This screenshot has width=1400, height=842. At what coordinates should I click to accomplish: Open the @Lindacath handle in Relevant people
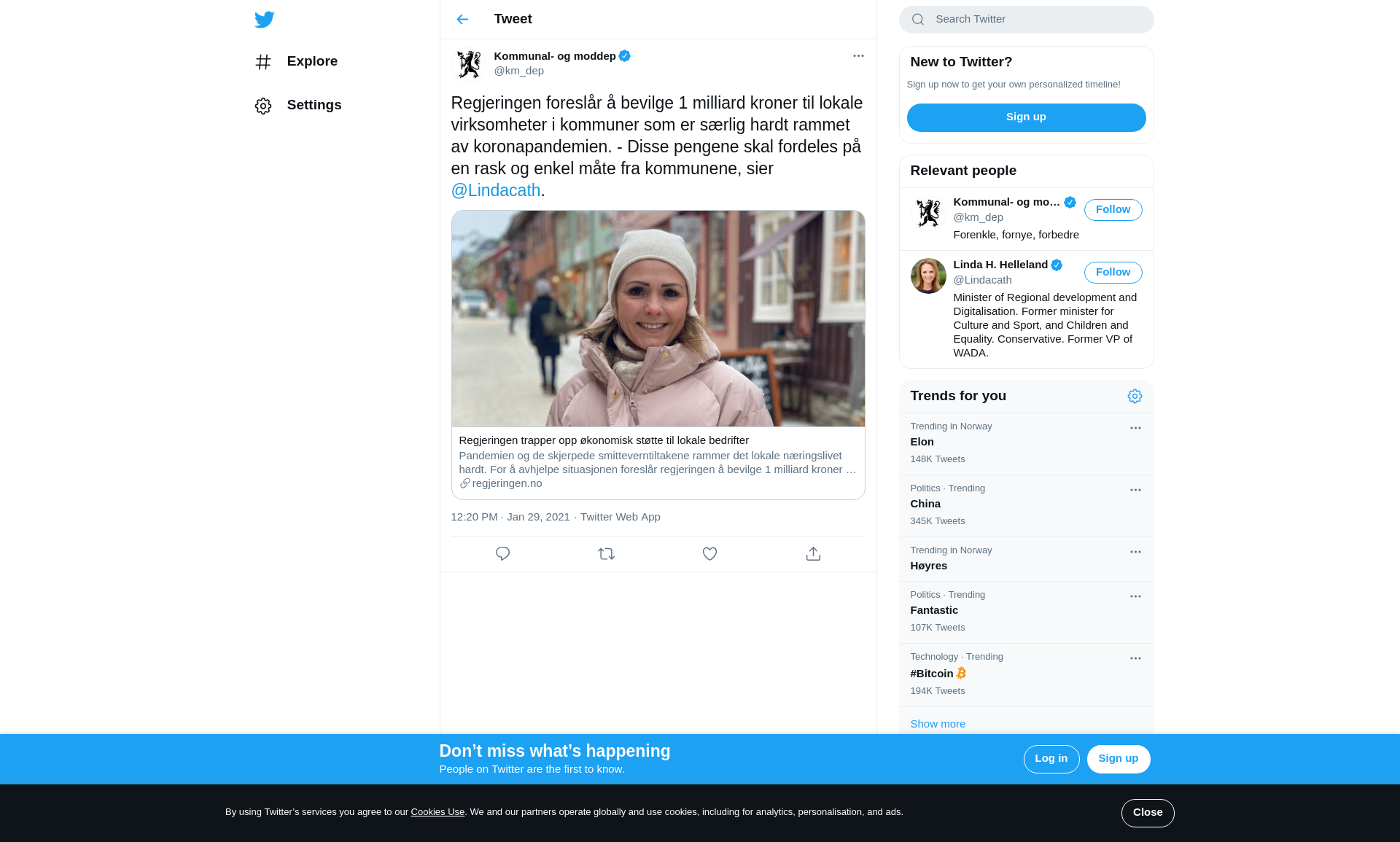[x=982, y=280]
